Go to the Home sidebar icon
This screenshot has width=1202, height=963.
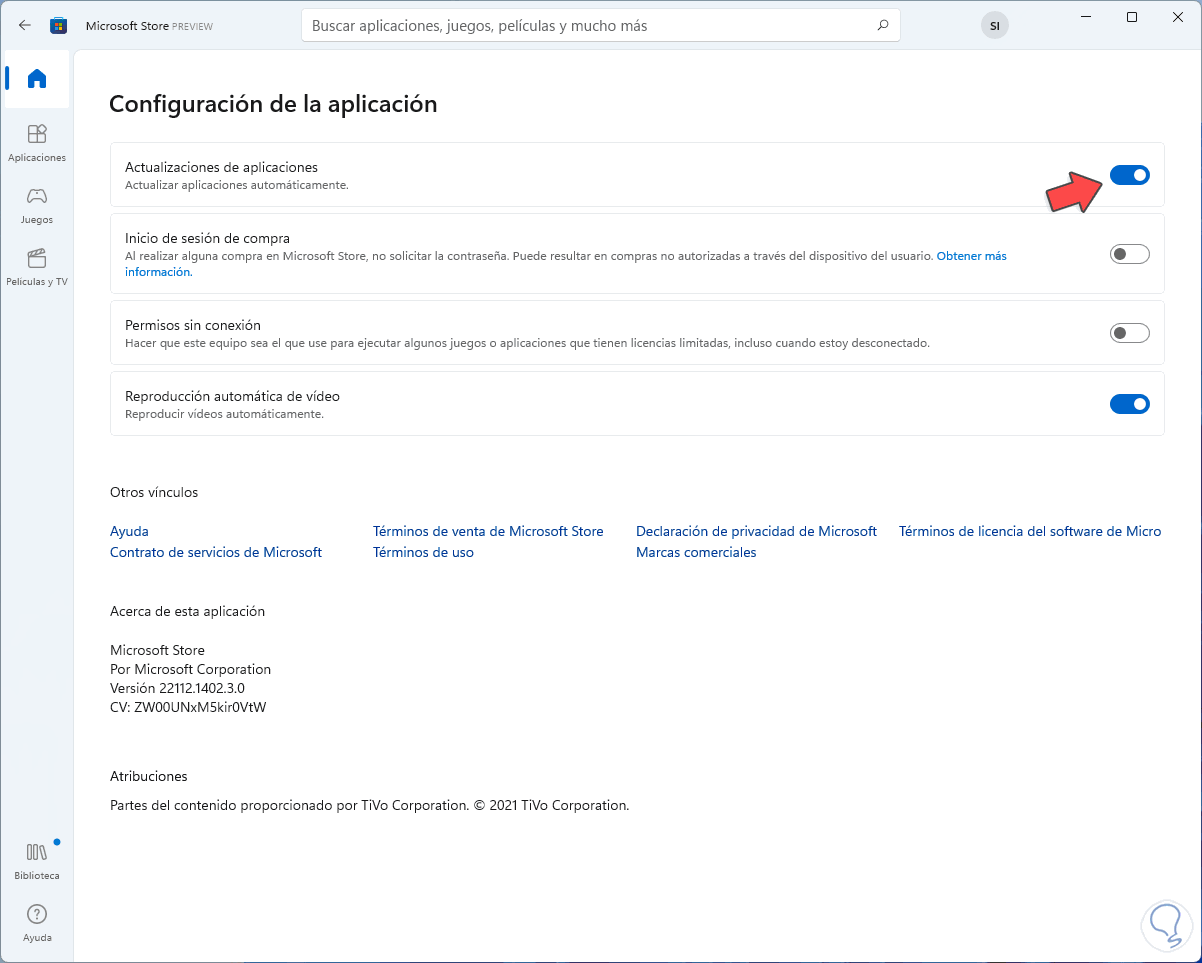coord(37,79)
